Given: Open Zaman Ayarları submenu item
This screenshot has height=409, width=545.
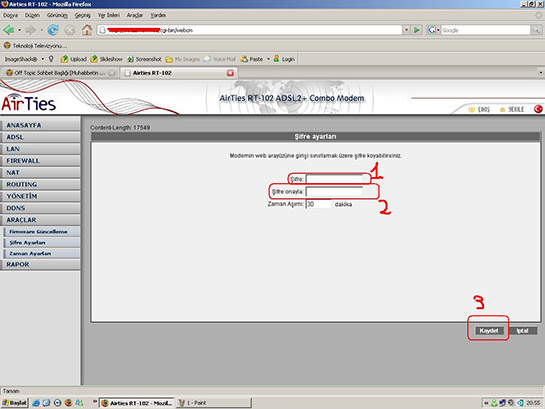Looking at the screenshot, I should point(42,253).
